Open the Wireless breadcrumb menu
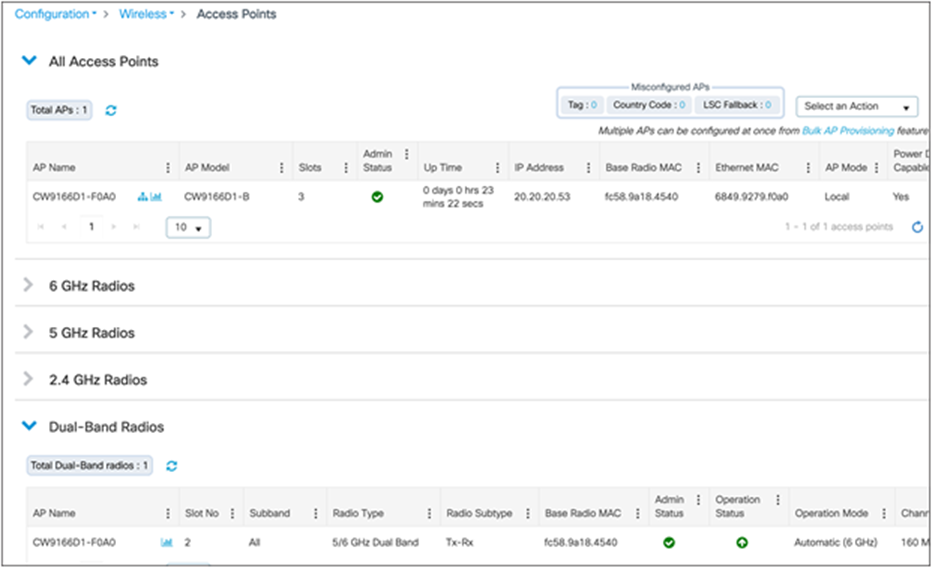 [x=146, y=14]
